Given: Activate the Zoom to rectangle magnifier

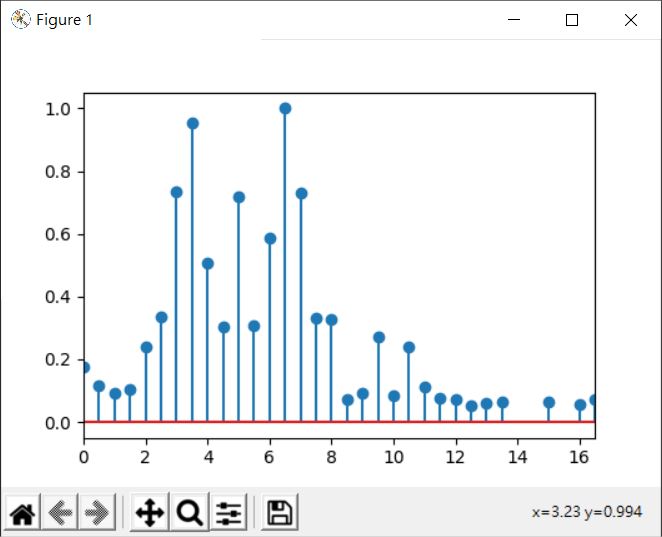Looking at the screenshot, I should tap(190, 513).
